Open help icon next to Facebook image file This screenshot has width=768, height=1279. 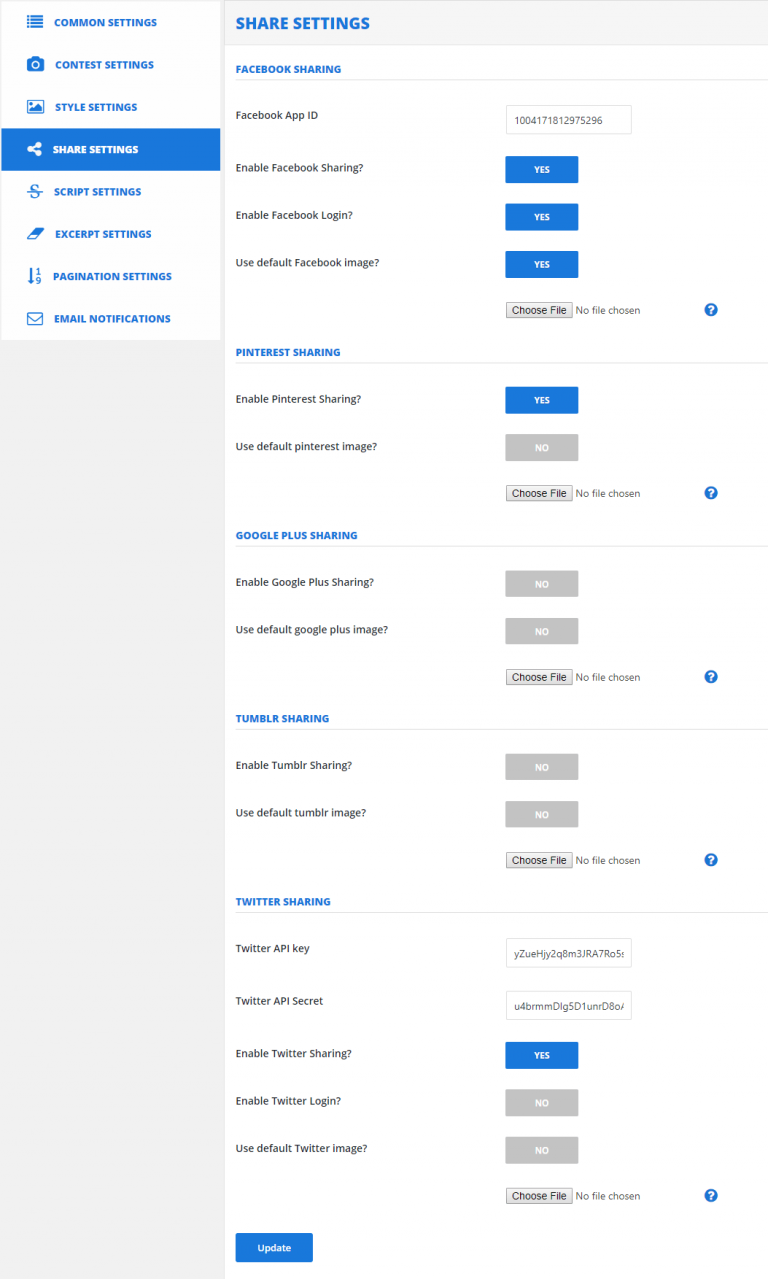[x=711, y=310]
